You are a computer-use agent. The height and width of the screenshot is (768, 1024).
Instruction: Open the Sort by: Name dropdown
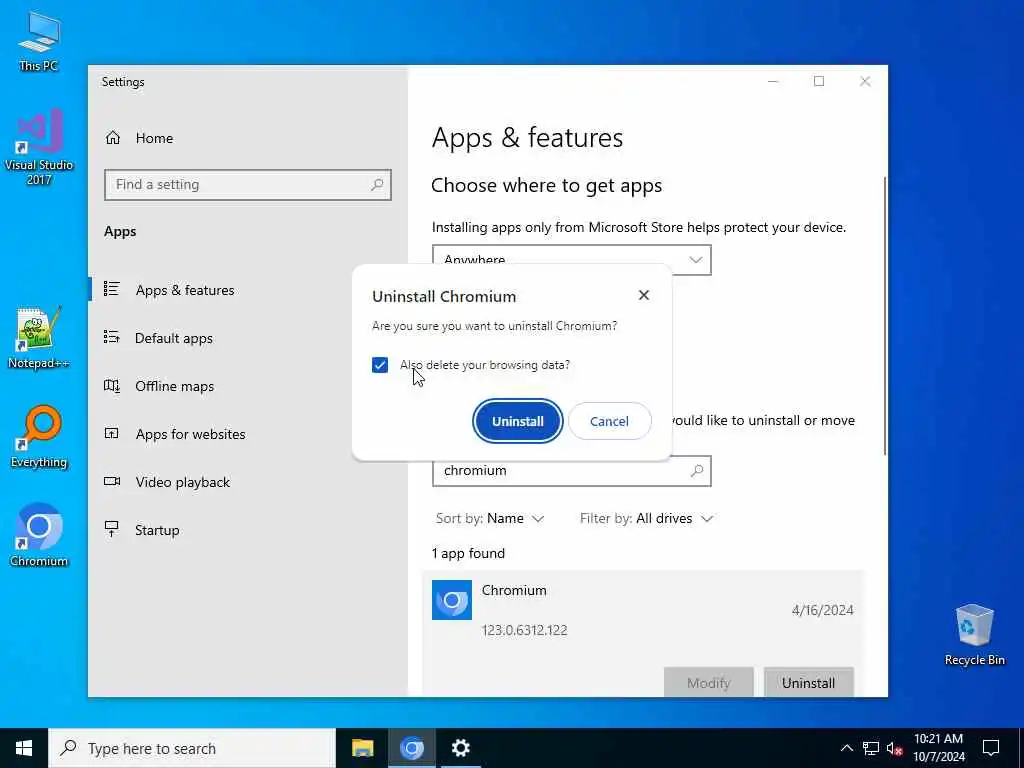point(490,519)
